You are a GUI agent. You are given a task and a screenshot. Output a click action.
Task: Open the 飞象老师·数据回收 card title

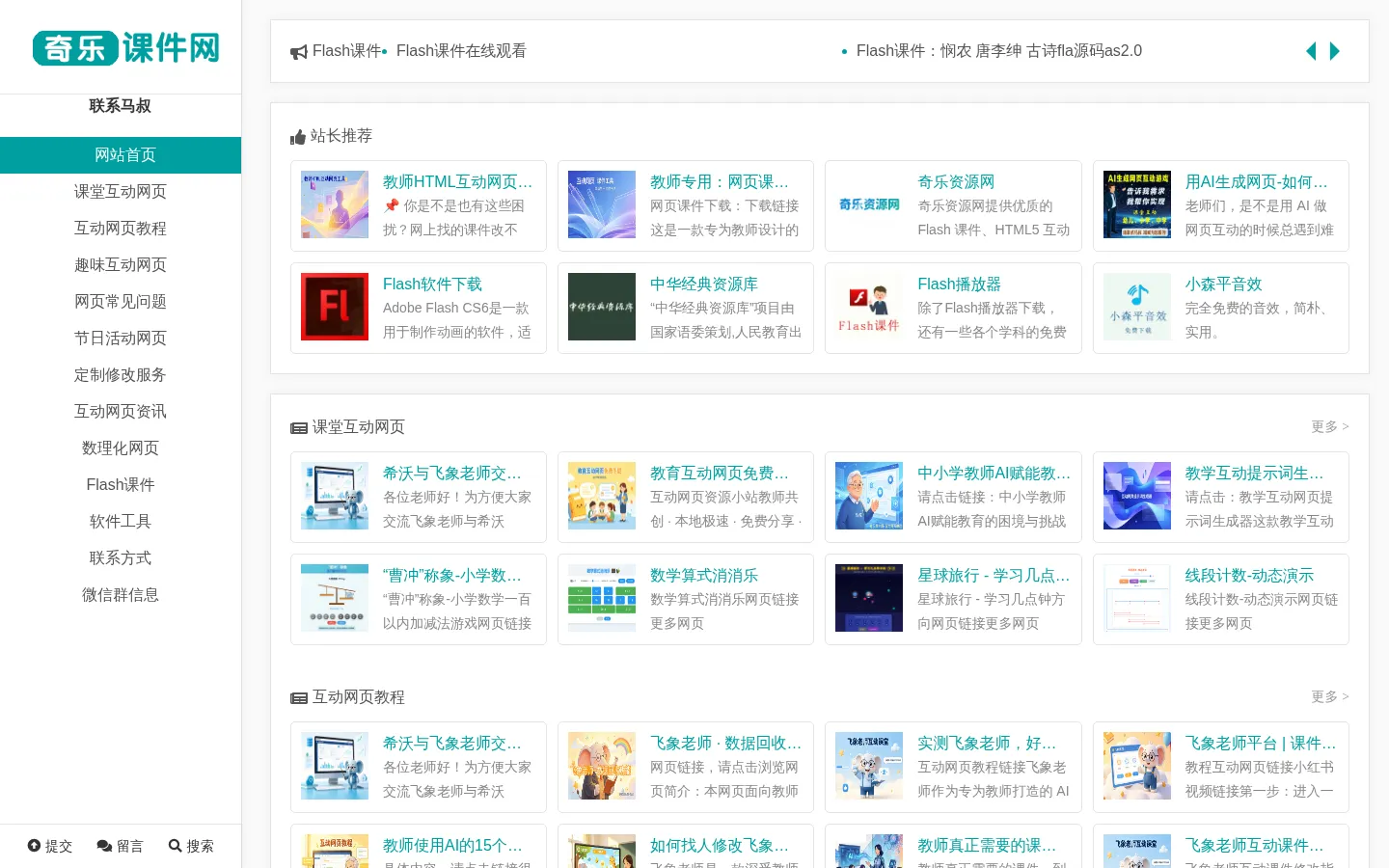pyautogui.click(x=725, y=744)
